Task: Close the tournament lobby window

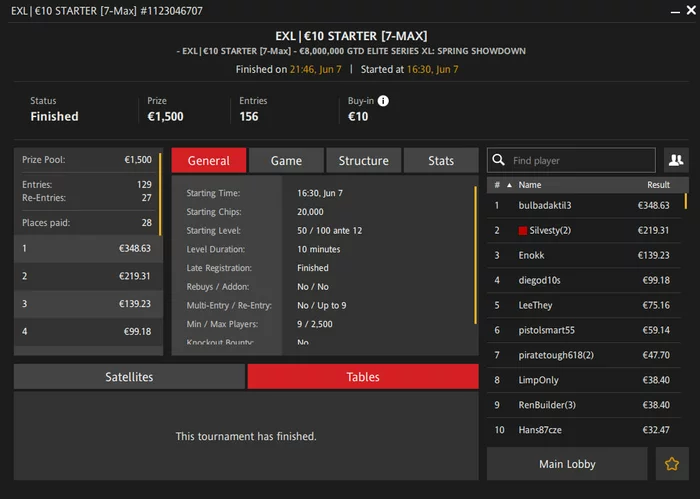Action: point(691,10)
